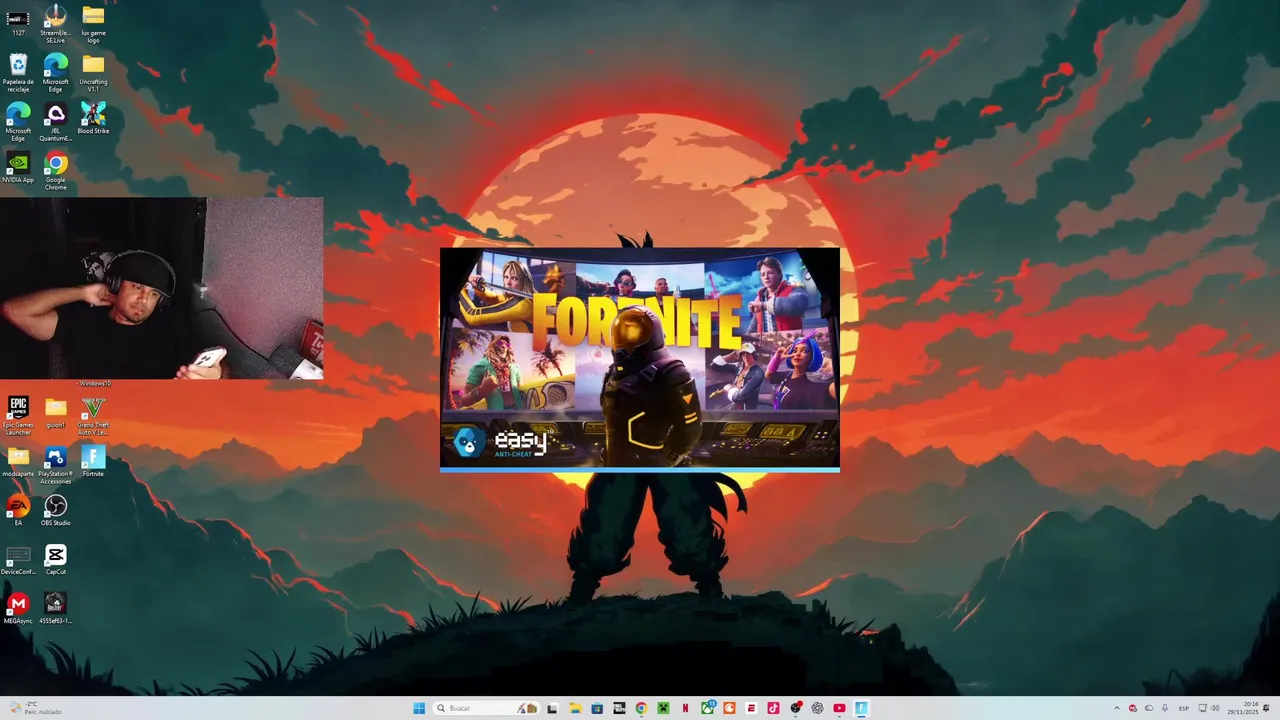1280x720 pixels.
Task: Launch StreamElements SE.Live shortcut
Action: pyautogui.click(x=55, y=22)
